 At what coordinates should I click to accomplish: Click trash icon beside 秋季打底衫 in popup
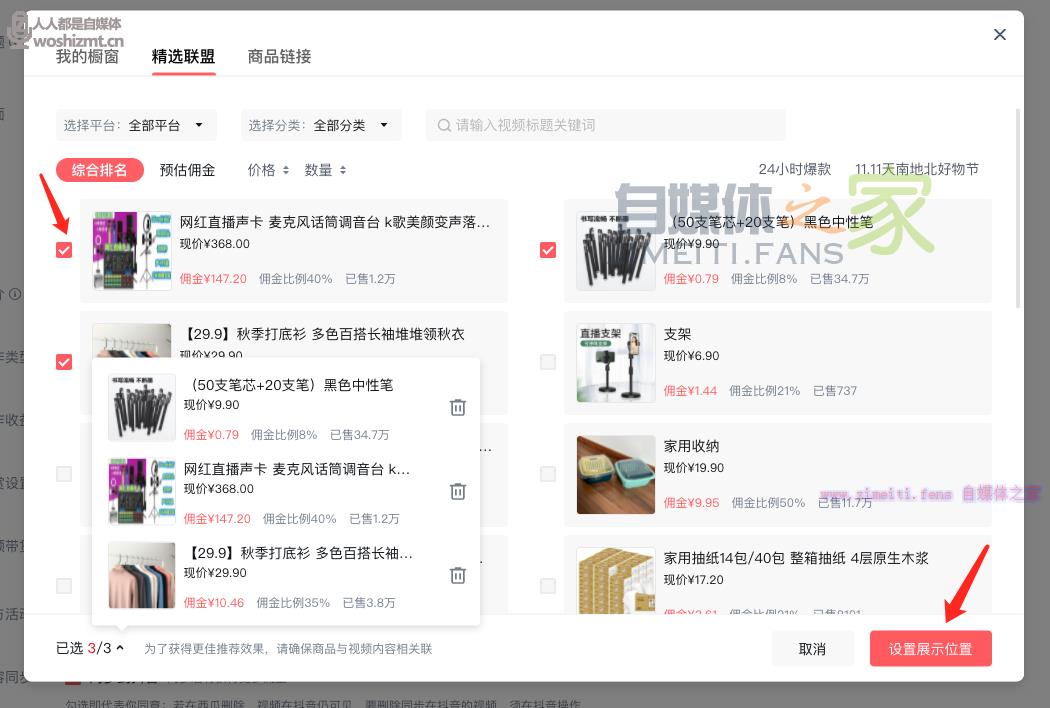457,575
